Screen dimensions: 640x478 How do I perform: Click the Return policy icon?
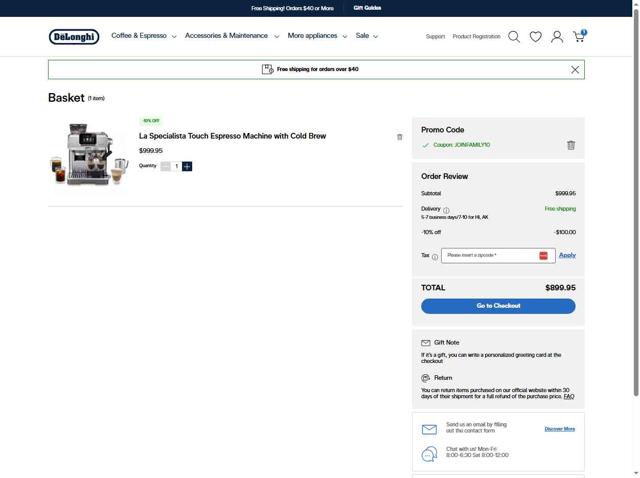tap(426, 378)
